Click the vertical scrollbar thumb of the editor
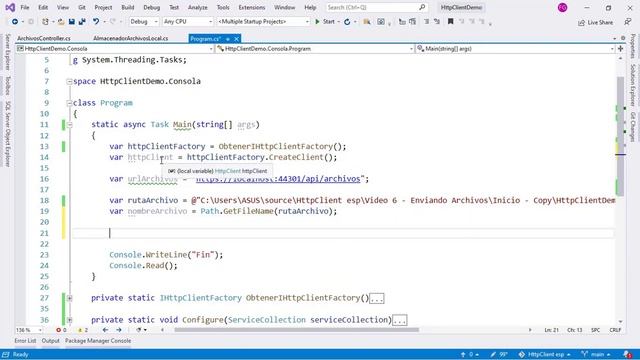The width and height of the screenshot is (640, 360). (x=620, y=137)
